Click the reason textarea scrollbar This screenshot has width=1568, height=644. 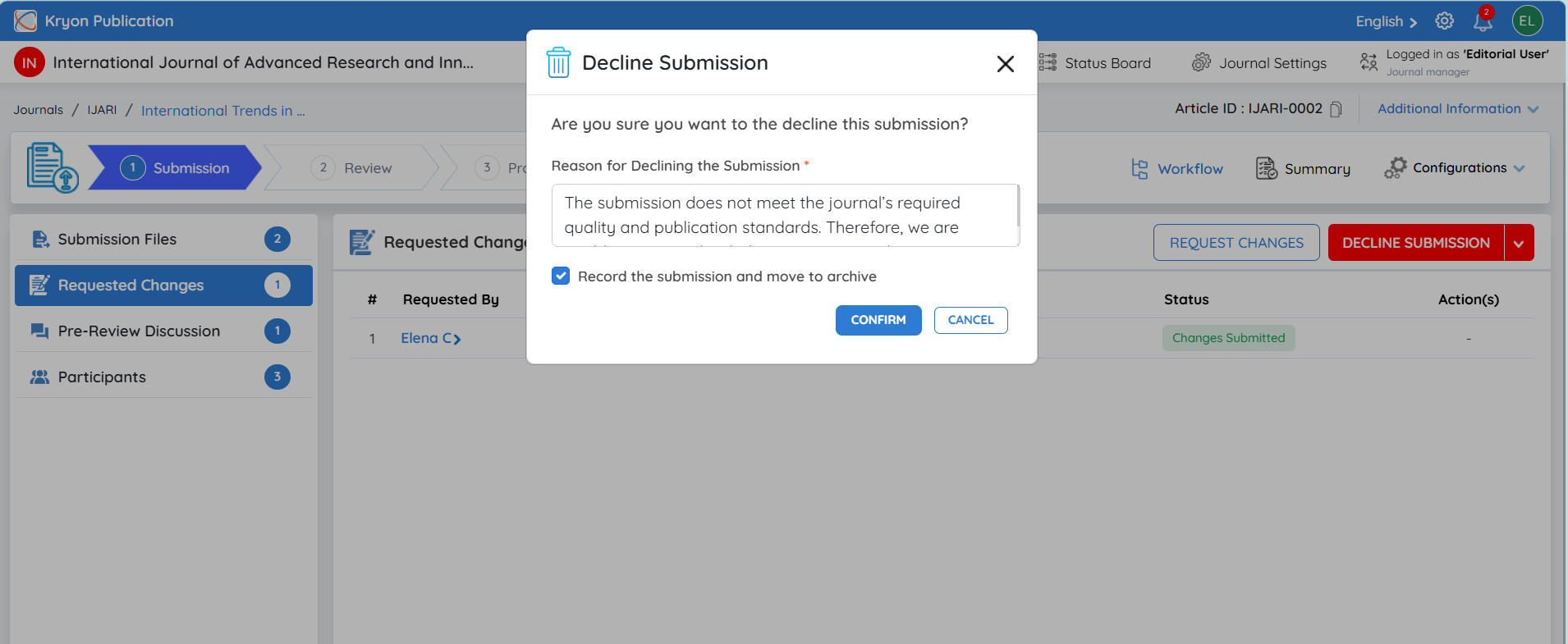1018,206
